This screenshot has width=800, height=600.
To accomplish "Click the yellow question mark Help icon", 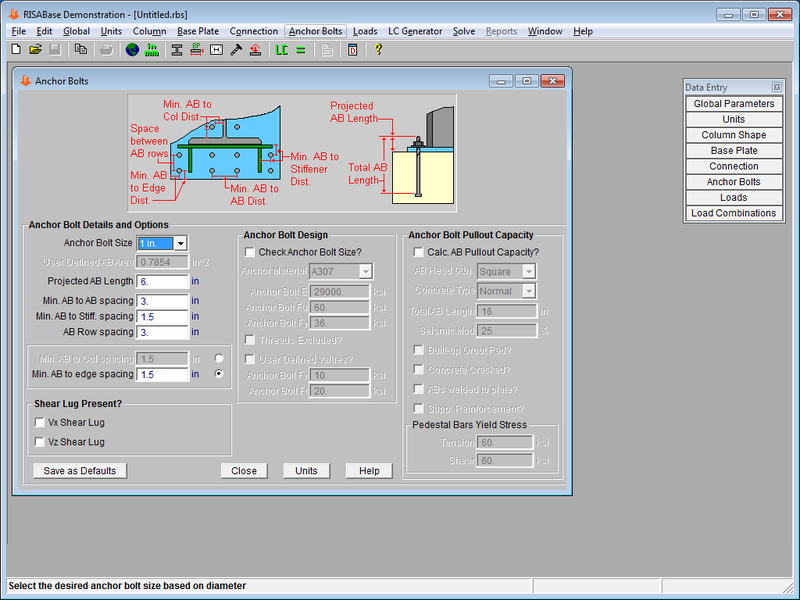I will pyautogui.click(x=378, y=49).
